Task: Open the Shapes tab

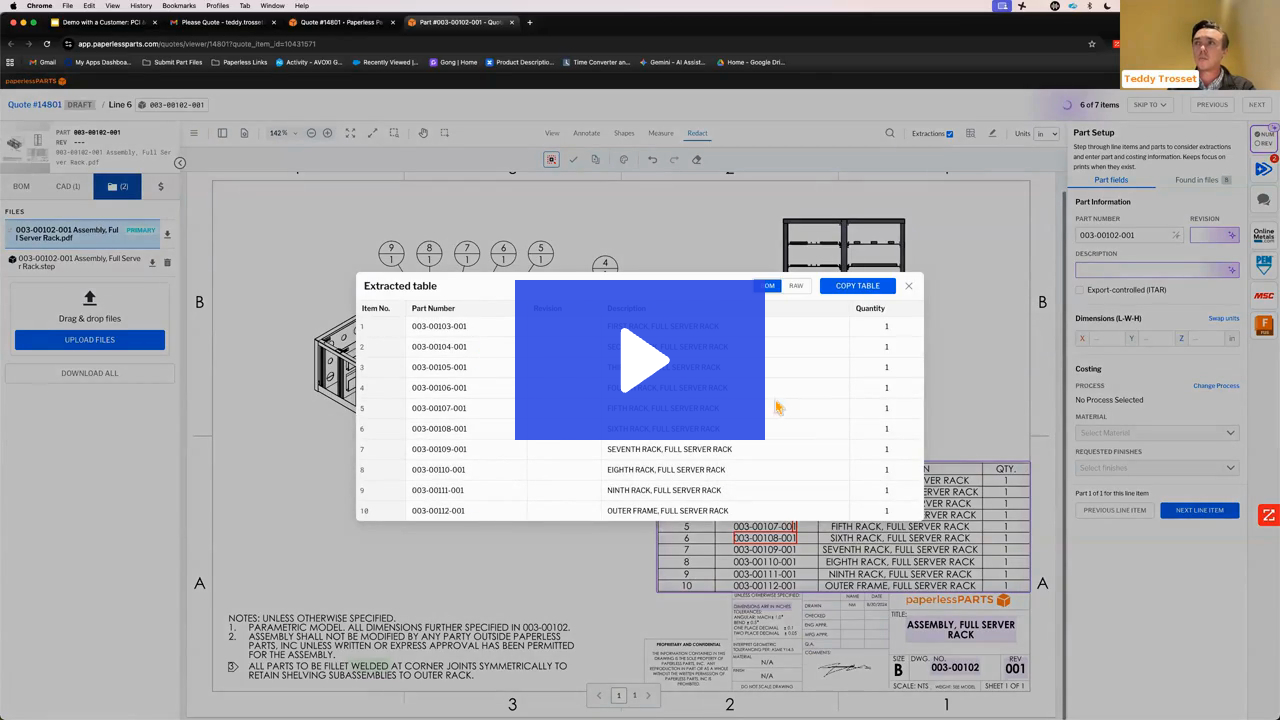Action: 624,133
